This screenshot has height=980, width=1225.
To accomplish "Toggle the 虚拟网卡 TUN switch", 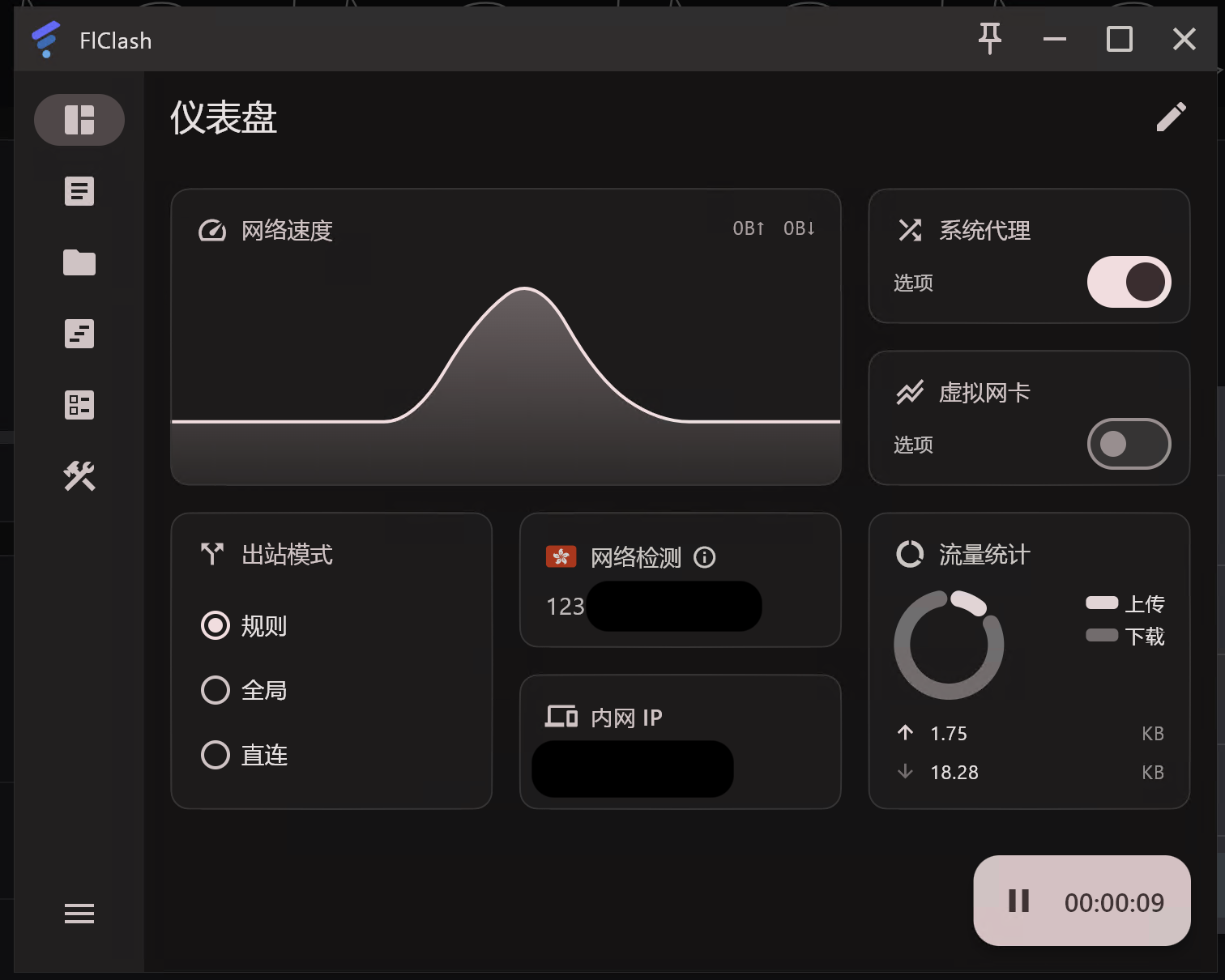I will tap(1129, 444).
